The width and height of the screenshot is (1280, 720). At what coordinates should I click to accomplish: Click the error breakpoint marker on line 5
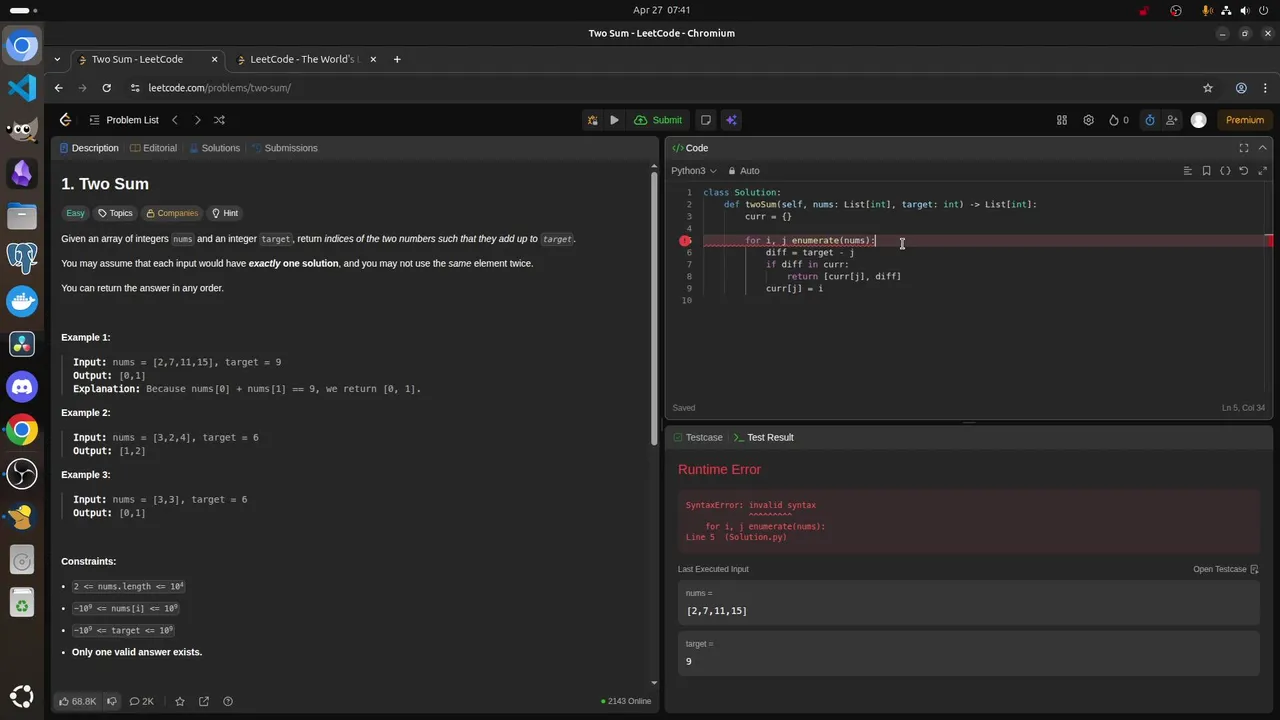tap(685, 241)
